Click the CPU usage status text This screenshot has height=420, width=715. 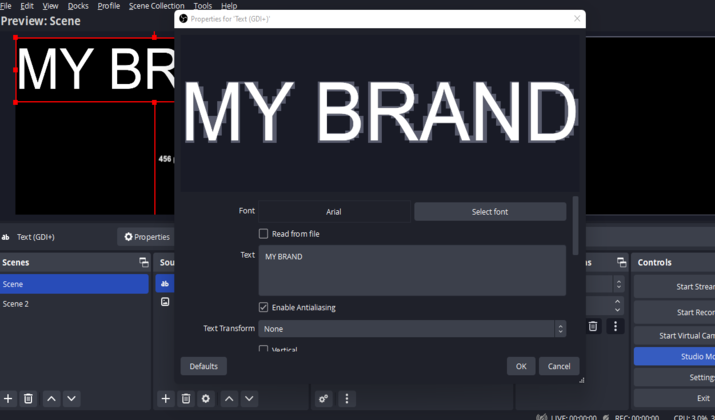[694, 417]
